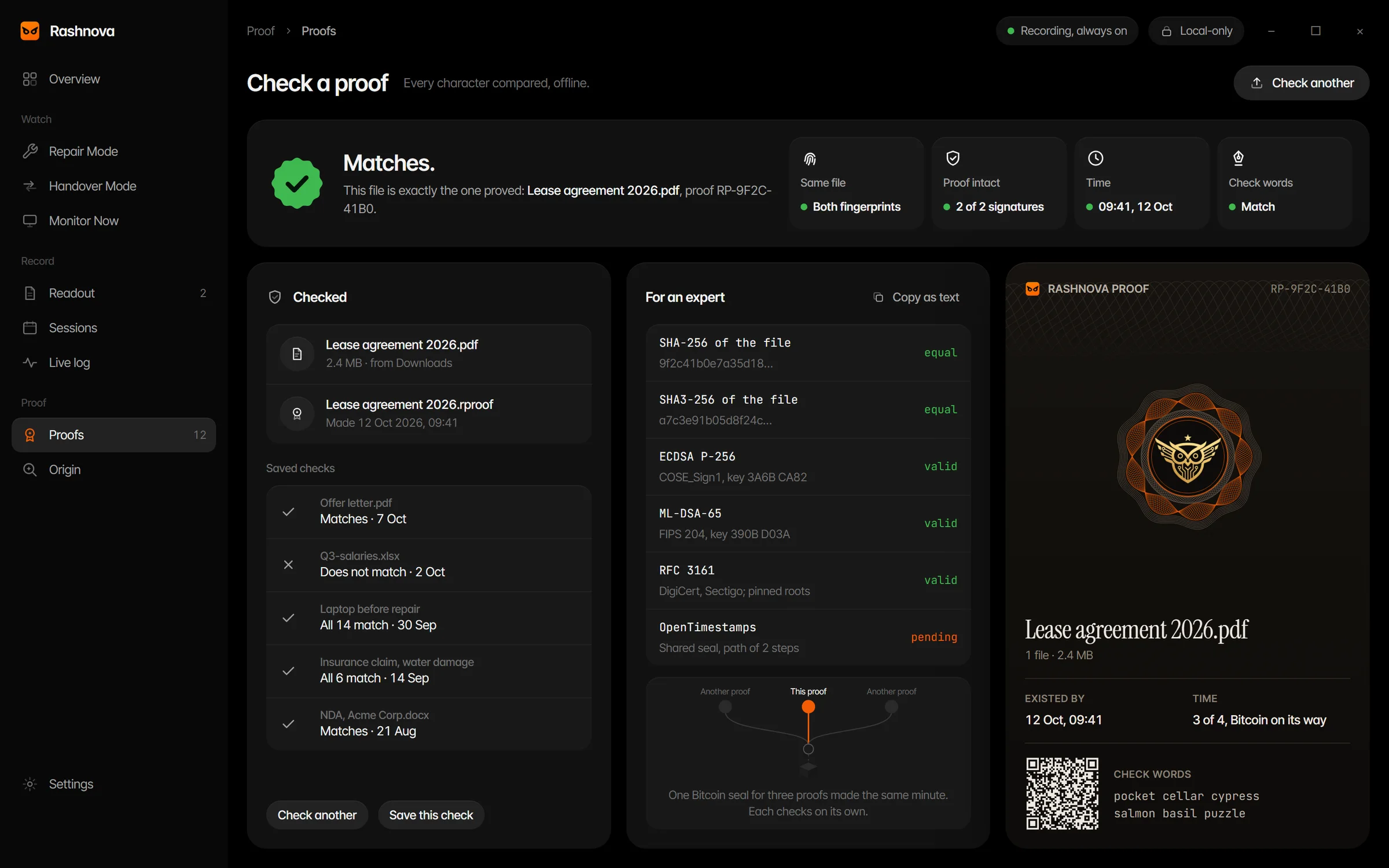Image resolution: width=1389 pixels, height=868 pixels.
Task: Open the Readout sidebar entry
Action: [x=113, y=293]
